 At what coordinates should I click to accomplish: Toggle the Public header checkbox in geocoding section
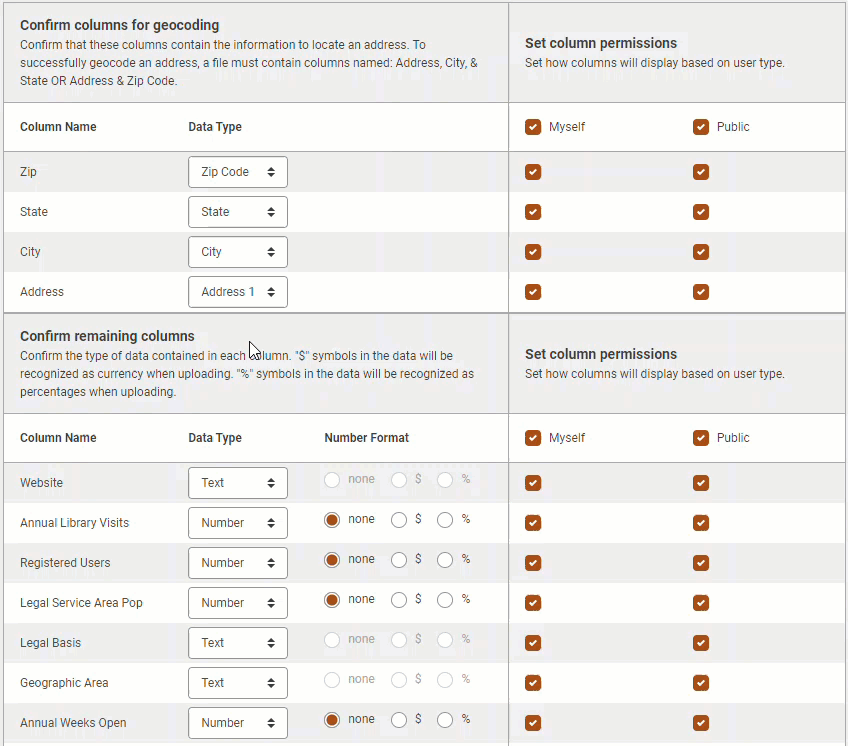click(x=701, y=127)
